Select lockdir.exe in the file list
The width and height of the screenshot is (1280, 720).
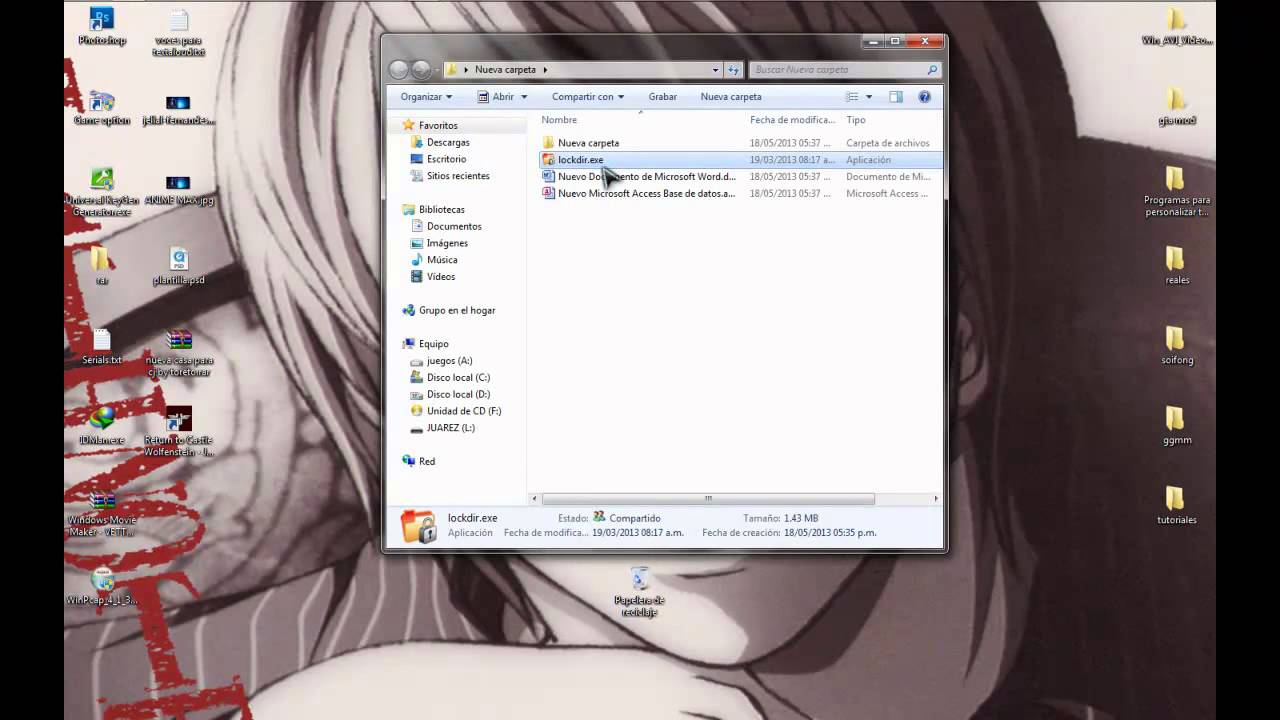click(740, 160)
